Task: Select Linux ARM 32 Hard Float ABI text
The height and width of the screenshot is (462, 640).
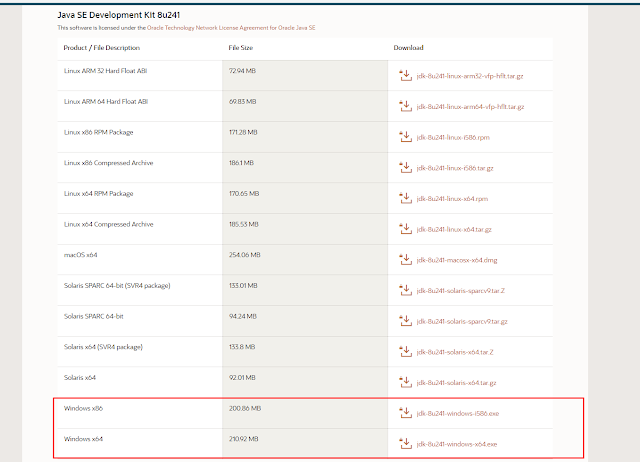Action: (x=105, y=71)
